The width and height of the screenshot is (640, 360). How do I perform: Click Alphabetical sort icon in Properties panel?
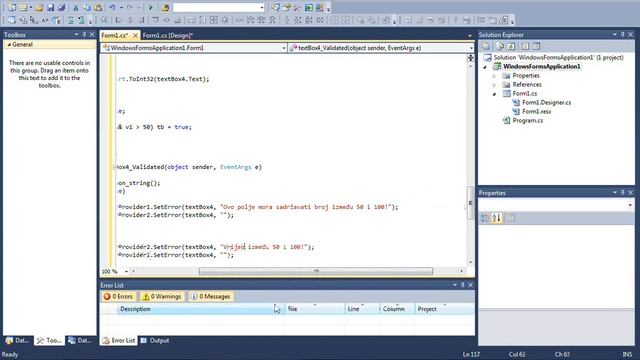coord(497,218)
